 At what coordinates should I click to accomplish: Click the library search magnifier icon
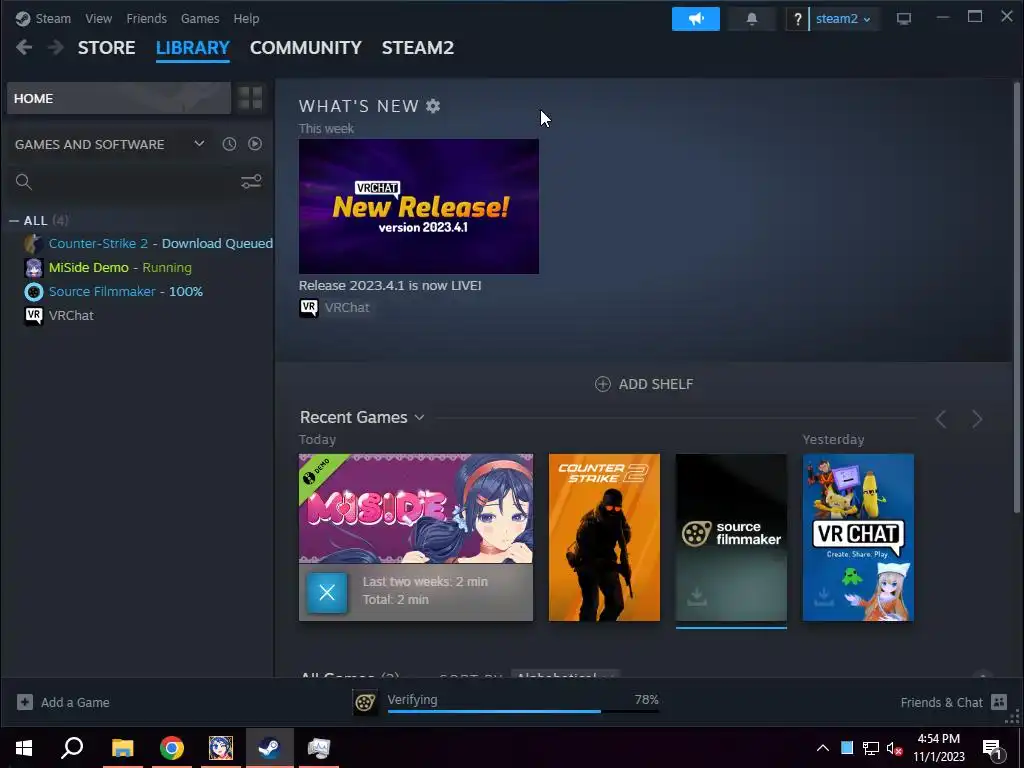click(x=24, y=182)
